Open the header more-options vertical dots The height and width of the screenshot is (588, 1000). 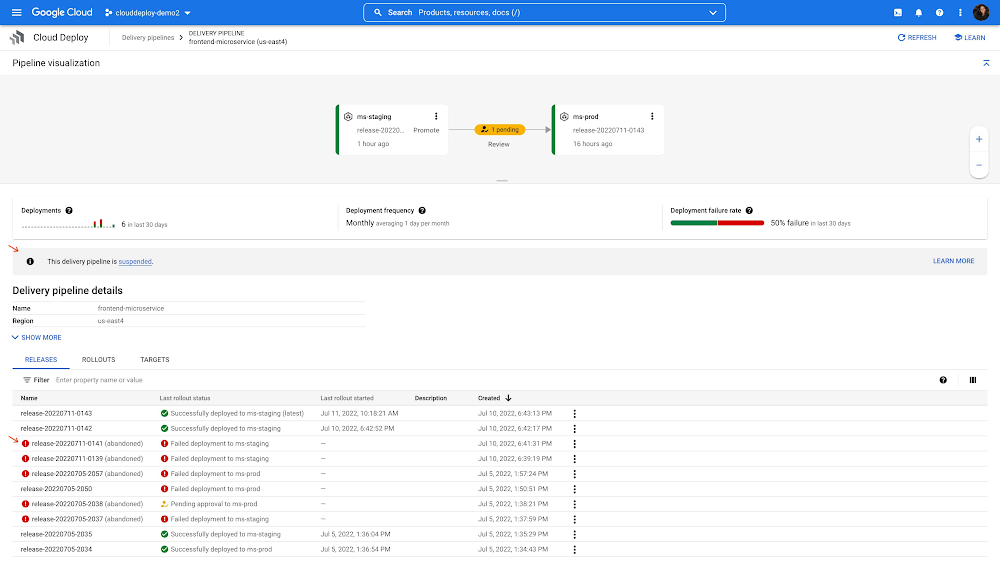pyautogui.click(x=960, y=12)
